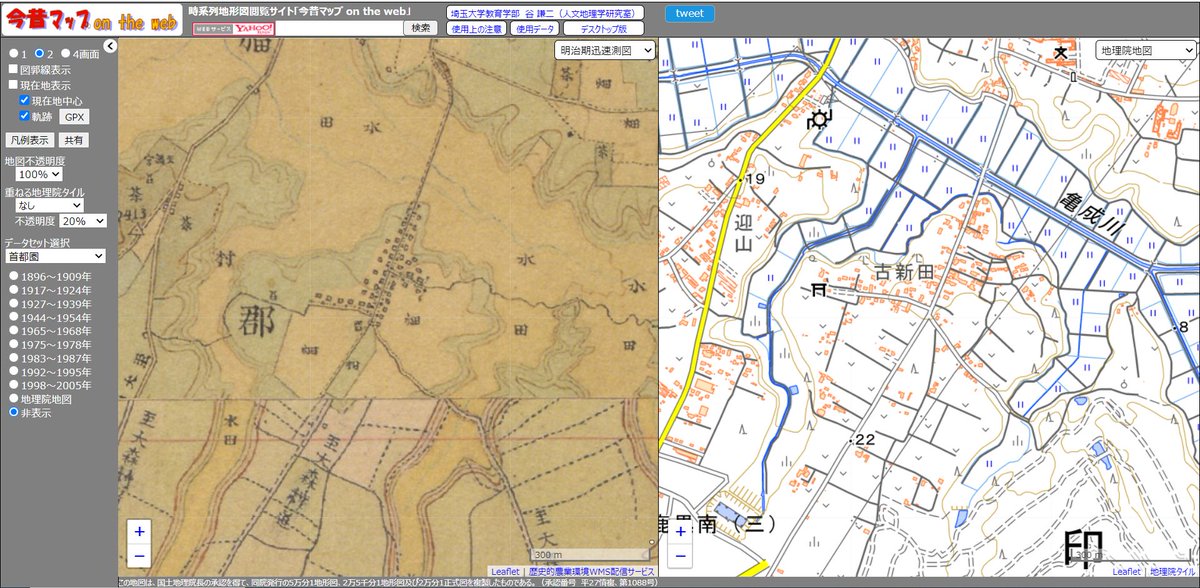1200x588 pixels.
Task: Zoom out on the right GSI map
Action: click(x=680, y=556)
